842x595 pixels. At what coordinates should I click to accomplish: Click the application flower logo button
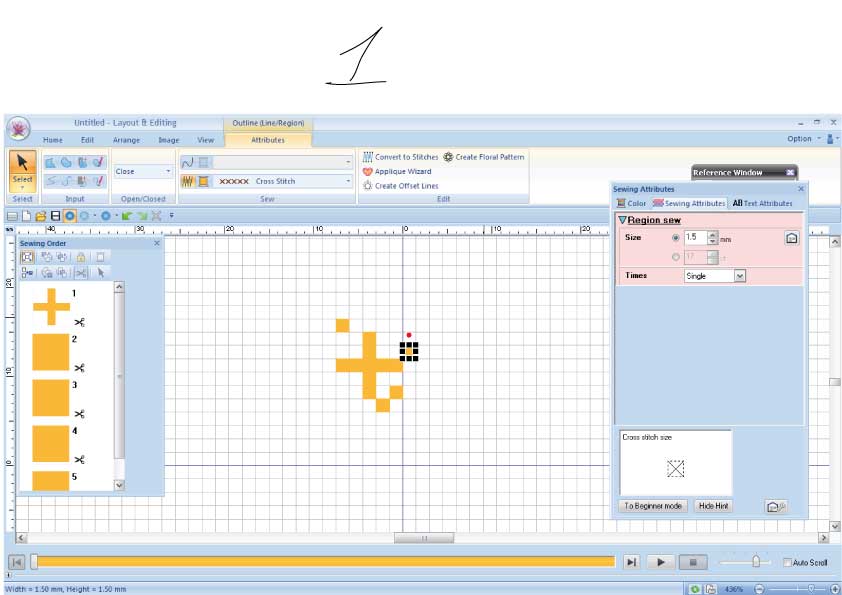pyautogui.click(x=18, y=129)
